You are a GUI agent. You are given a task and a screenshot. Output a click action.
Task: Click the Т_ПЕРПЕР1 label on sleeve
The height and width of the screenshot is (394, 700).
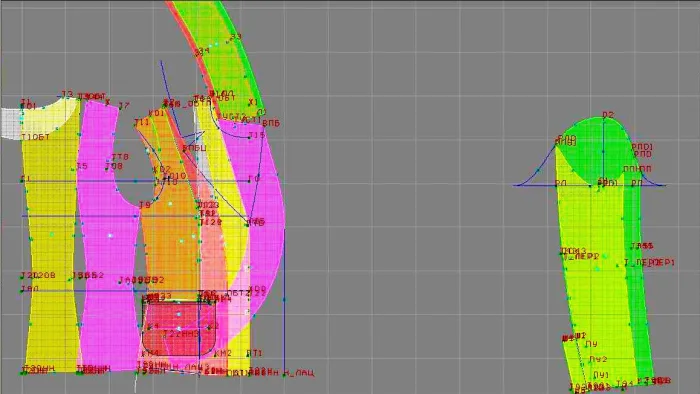pos(650,263)
